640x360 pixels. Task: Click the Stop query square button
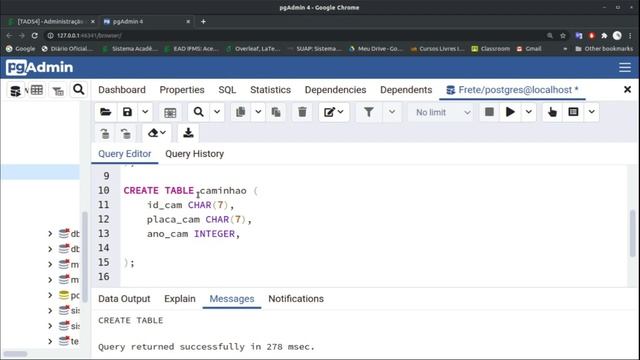[x=489, y=112]
